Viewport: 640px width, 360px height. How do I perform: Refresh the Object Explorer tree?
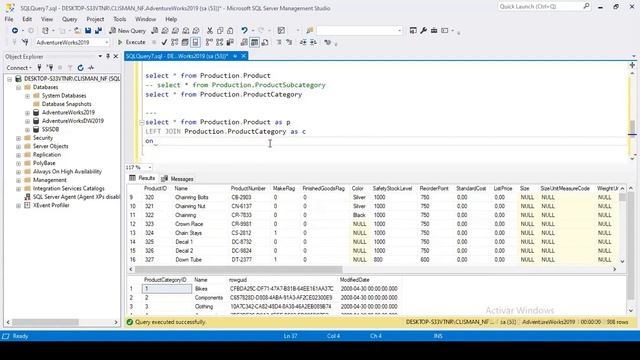[80, 68]
